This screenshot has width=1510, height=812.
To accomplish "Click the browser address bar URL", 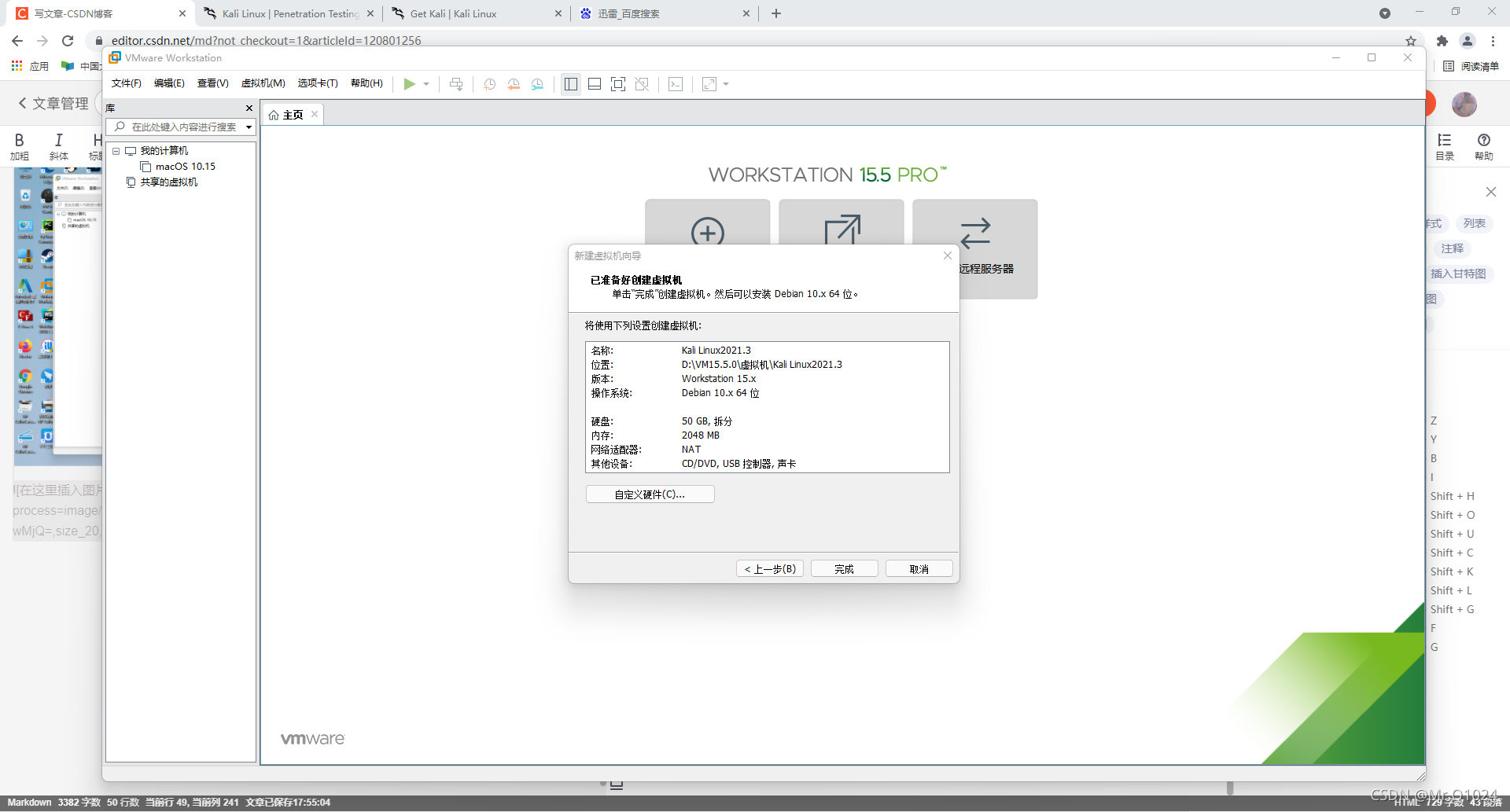I will 266,41.
